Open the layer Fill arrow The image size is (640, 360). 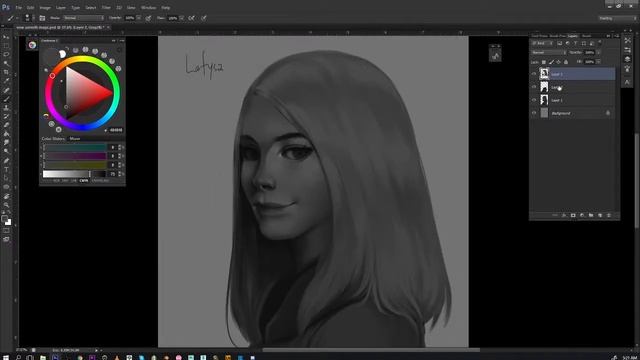coord(598,62)
